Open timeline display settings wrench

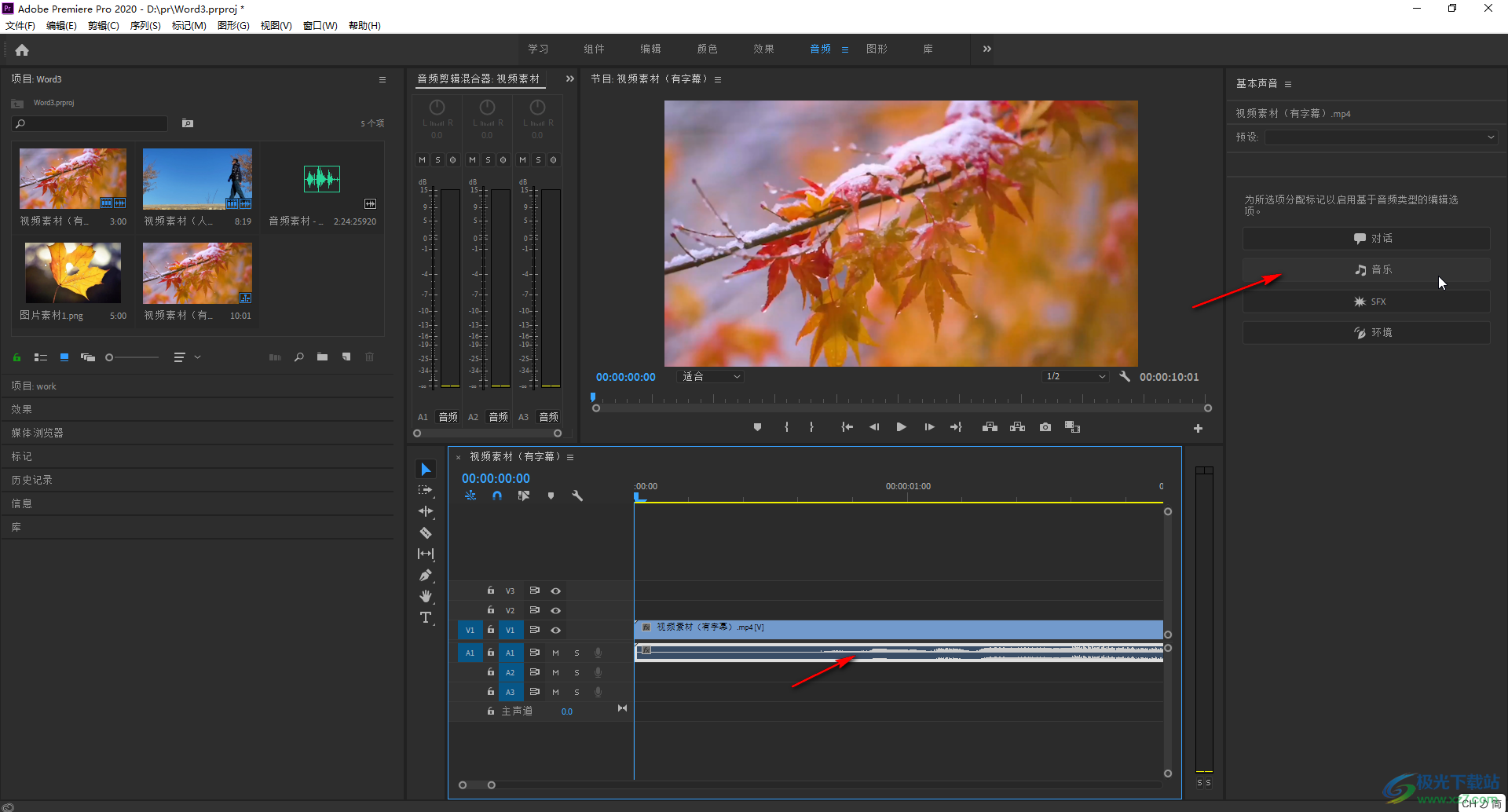point(577,496)
